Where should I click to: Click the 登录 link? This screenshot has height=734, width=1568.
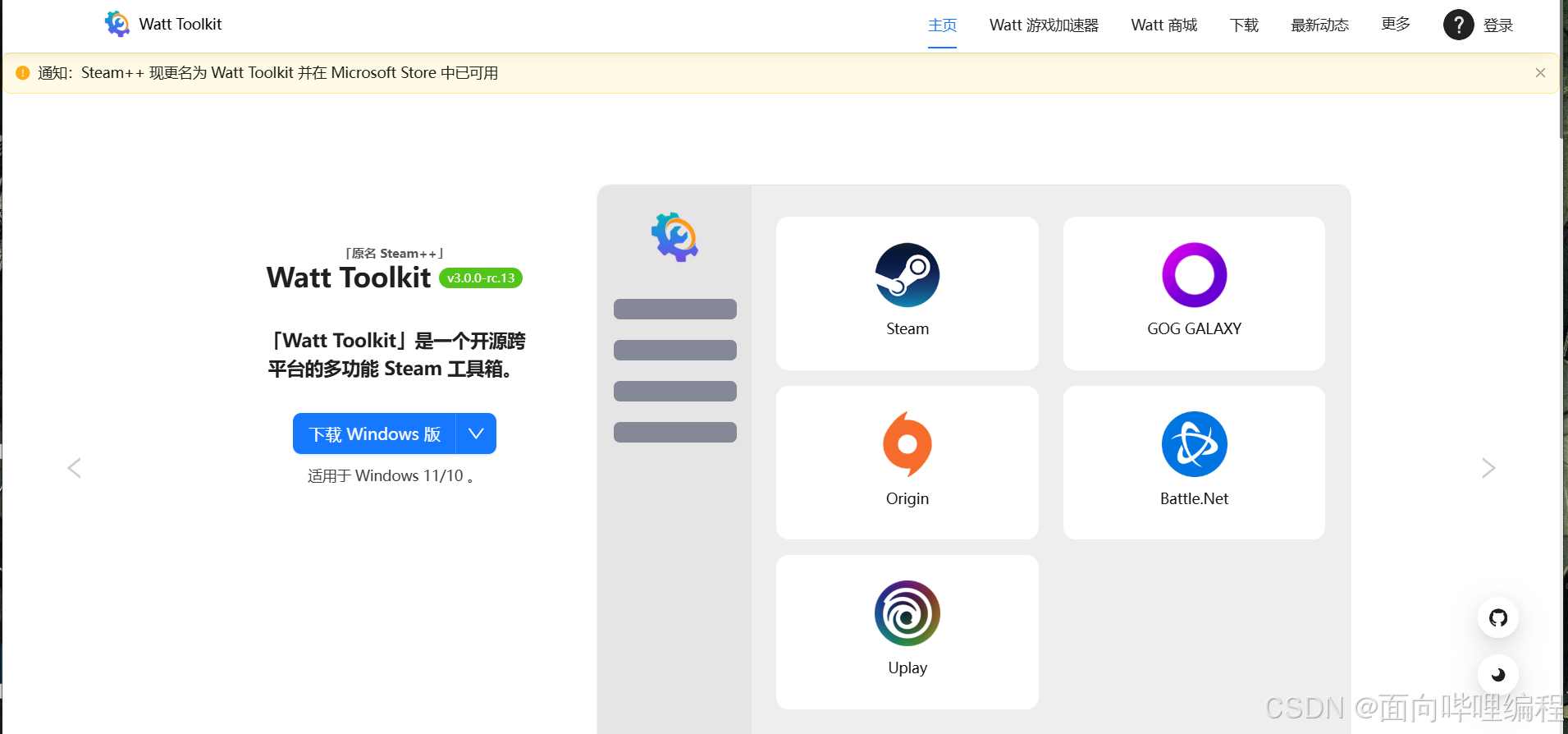click(1497, 25)
